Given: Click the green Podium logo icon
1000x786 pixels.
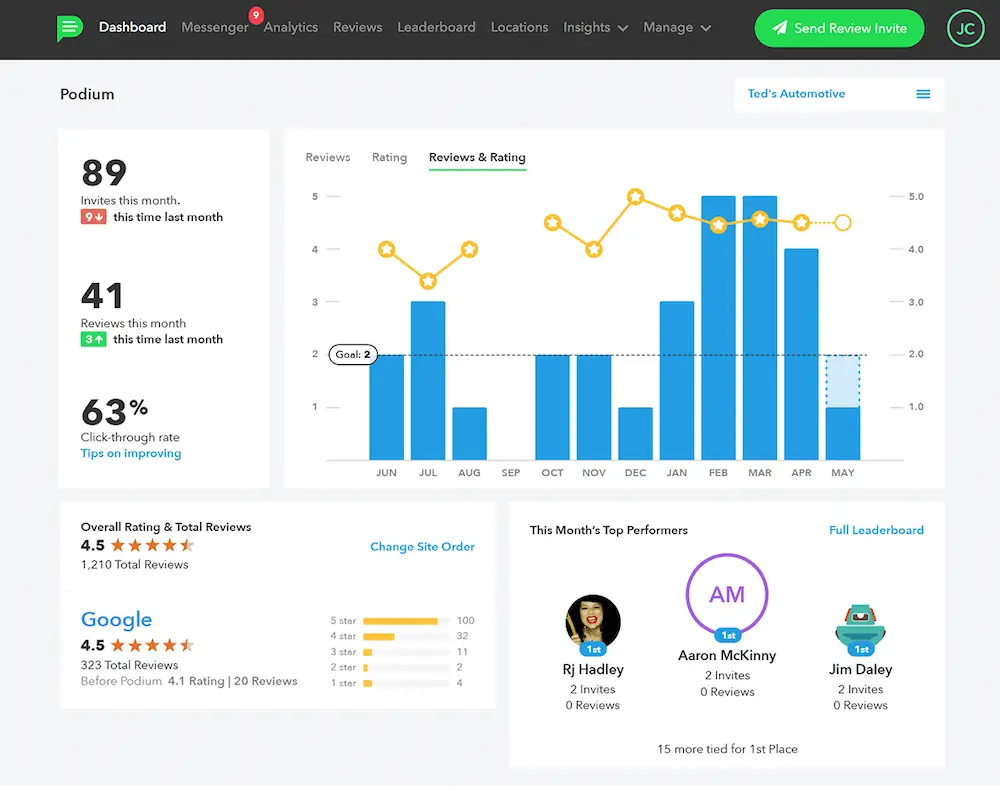Looking at the screenshot, I should (70, 28).
